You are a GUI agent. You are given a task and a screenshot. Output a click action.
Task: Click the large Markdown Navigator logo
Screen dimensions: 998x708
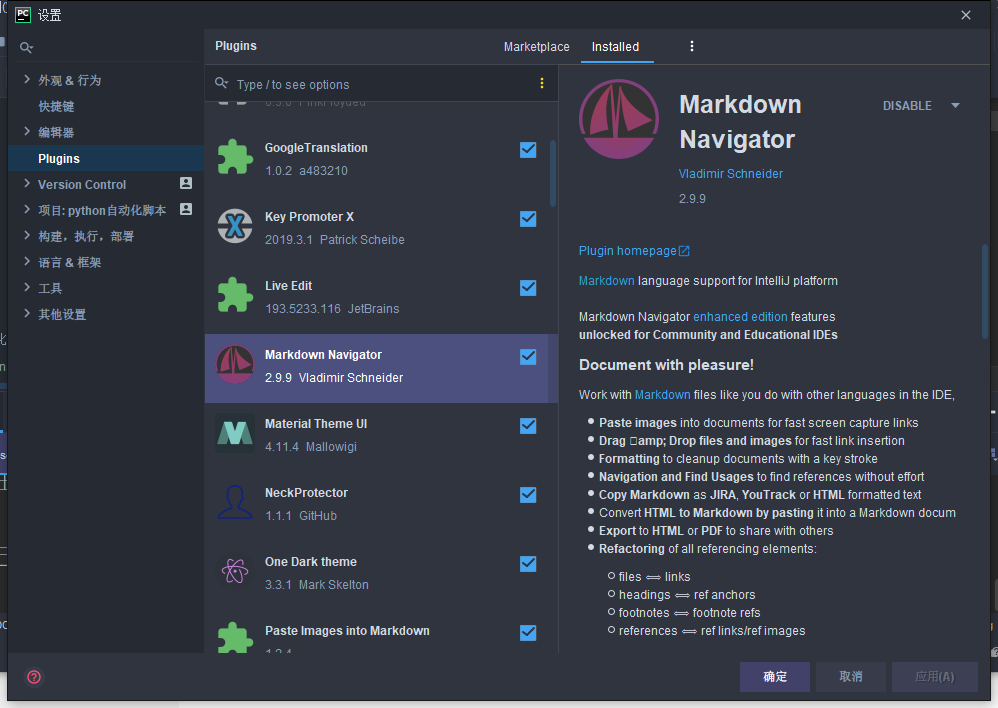tap(619, 119)
